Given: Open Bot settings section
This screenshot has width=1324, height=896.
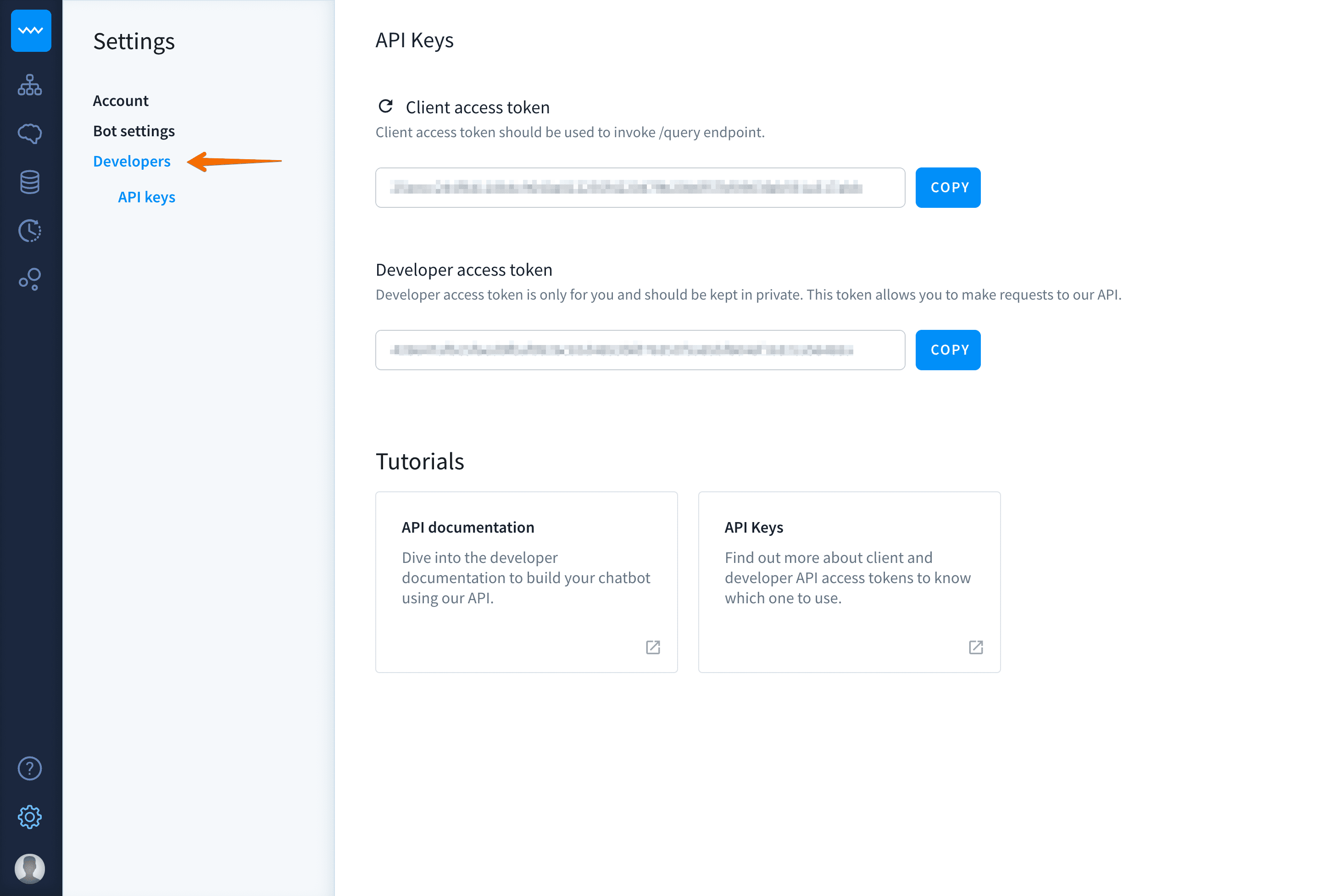Looking at the screenshot, I should point(134,131).
